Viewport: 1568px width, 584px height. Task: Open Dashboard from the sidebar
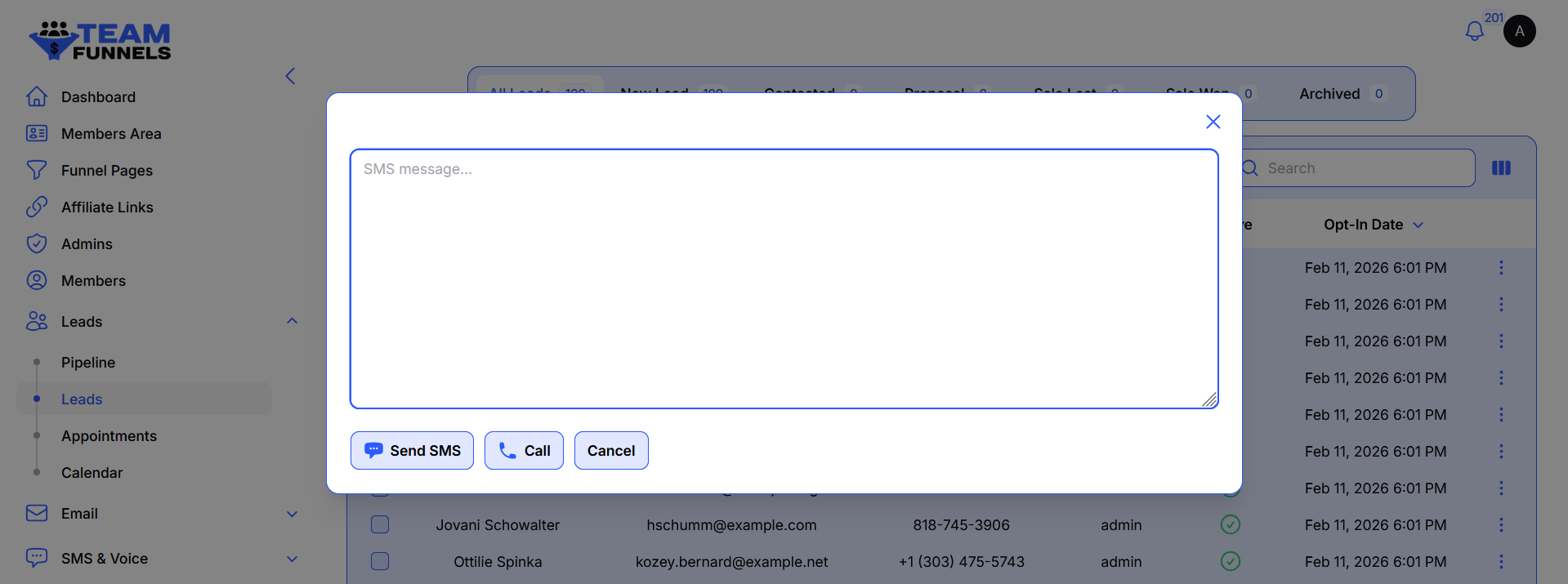pyautogui.click(x=98, y=97)
